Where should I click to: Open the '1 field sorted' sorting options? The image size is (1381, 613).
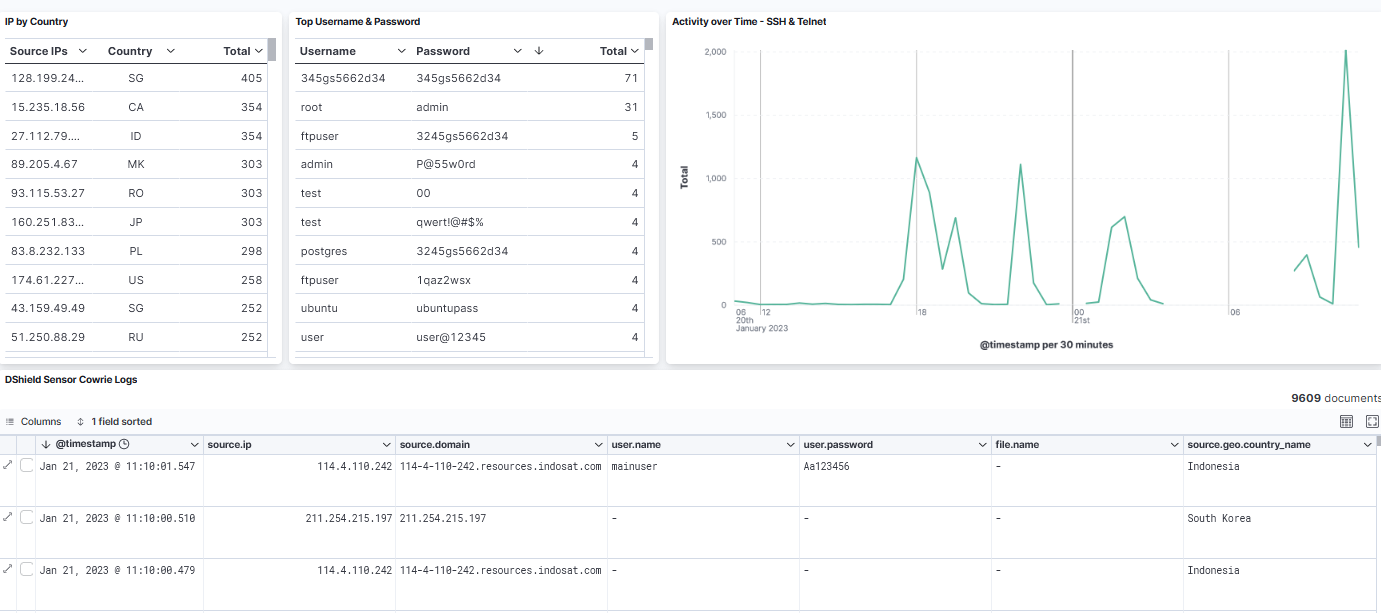pyautogui.click(x=114, y=422)
